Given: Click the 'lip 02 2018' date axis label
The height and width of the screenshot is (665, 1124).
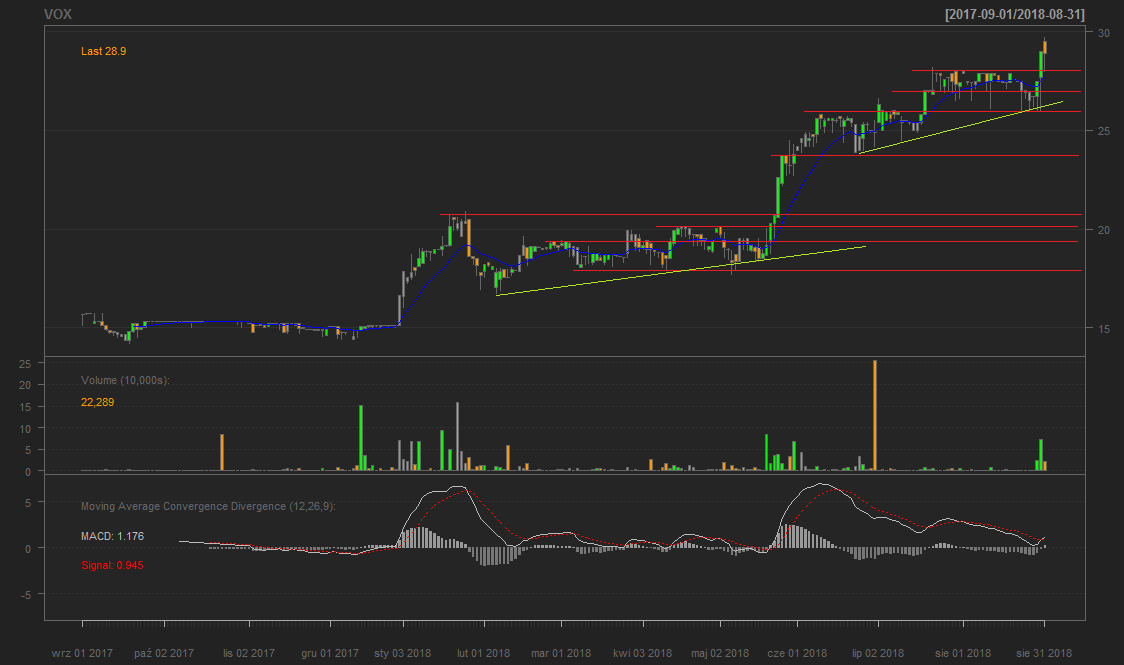Looking at the screenshot, I should pos(877,653).
